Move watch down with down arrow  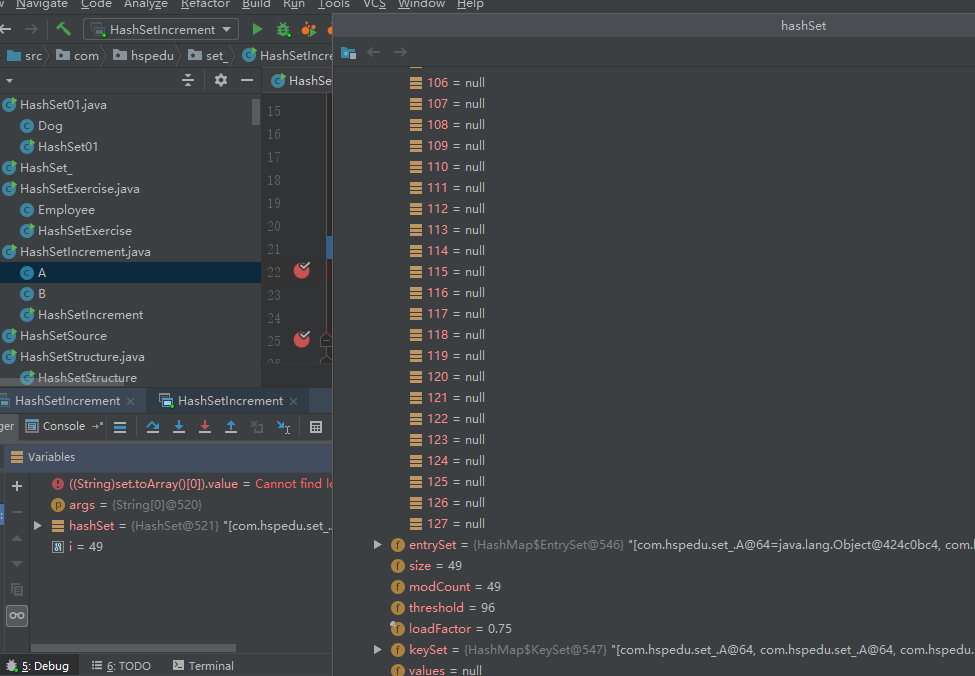(x=17, y=563)
